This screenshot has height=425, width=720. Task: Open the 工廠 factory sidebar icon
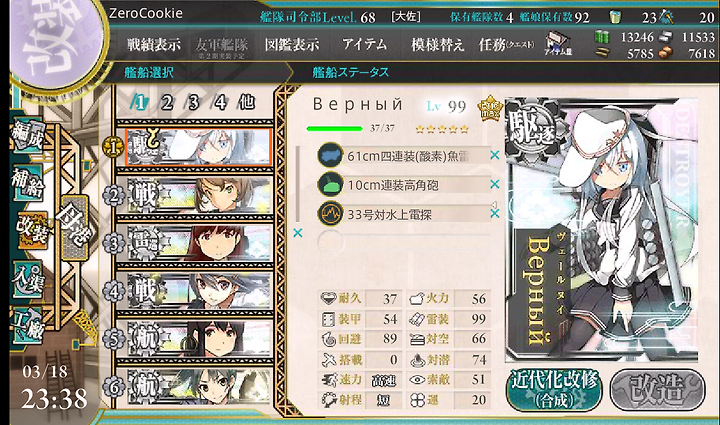(x=28, y=325)
